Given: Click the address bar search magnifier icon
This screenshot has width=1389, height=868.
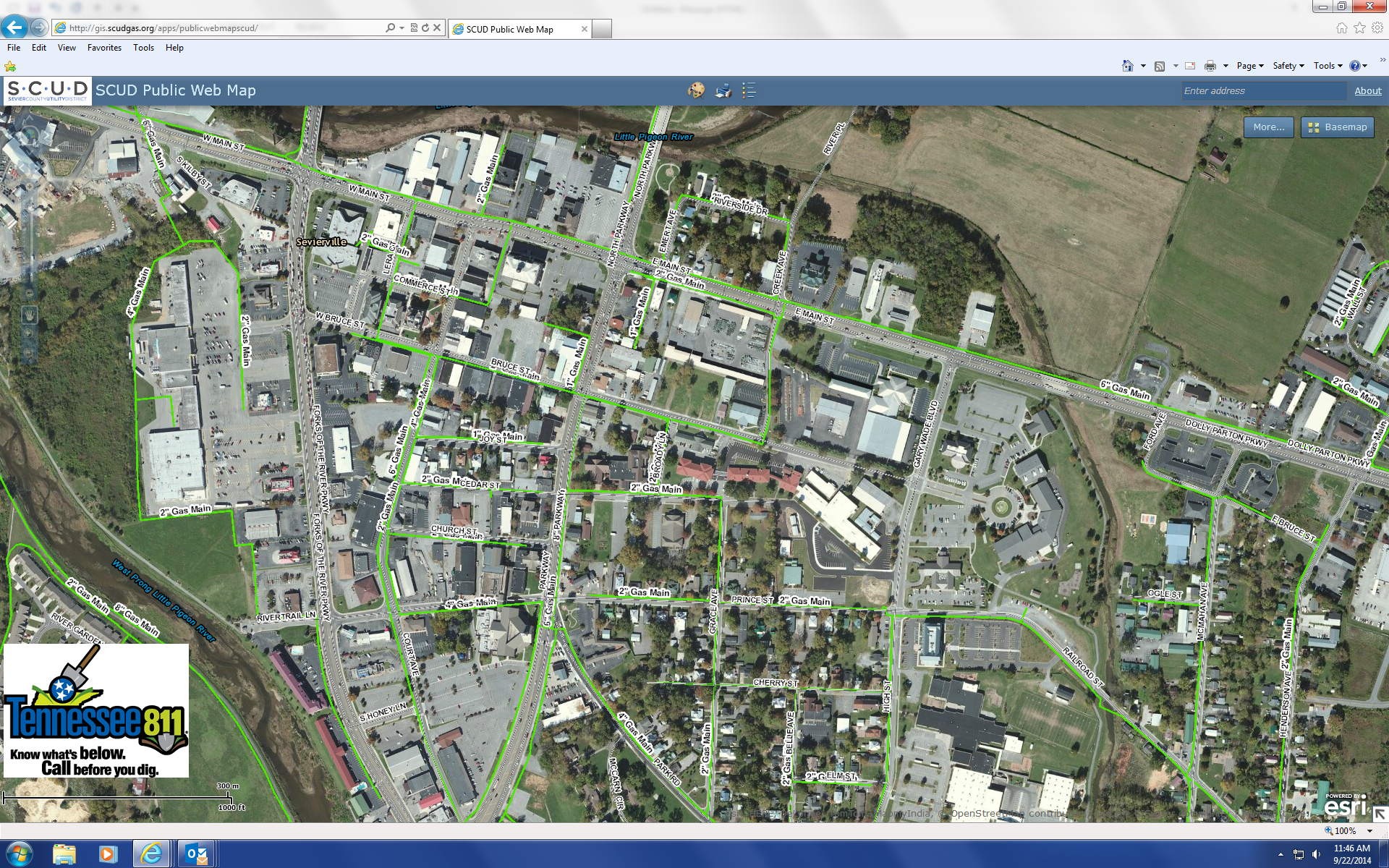Looking at the screenshot, I should [391, 27].
